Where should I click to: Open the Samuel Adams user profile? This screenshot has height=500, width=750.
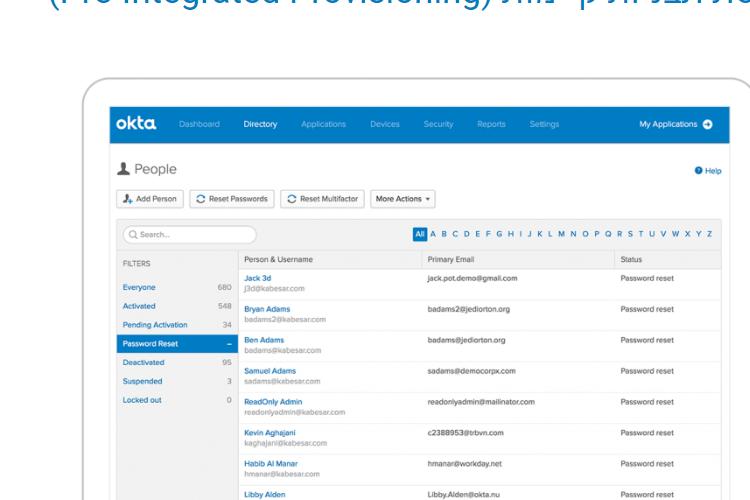tap(270, 371)
